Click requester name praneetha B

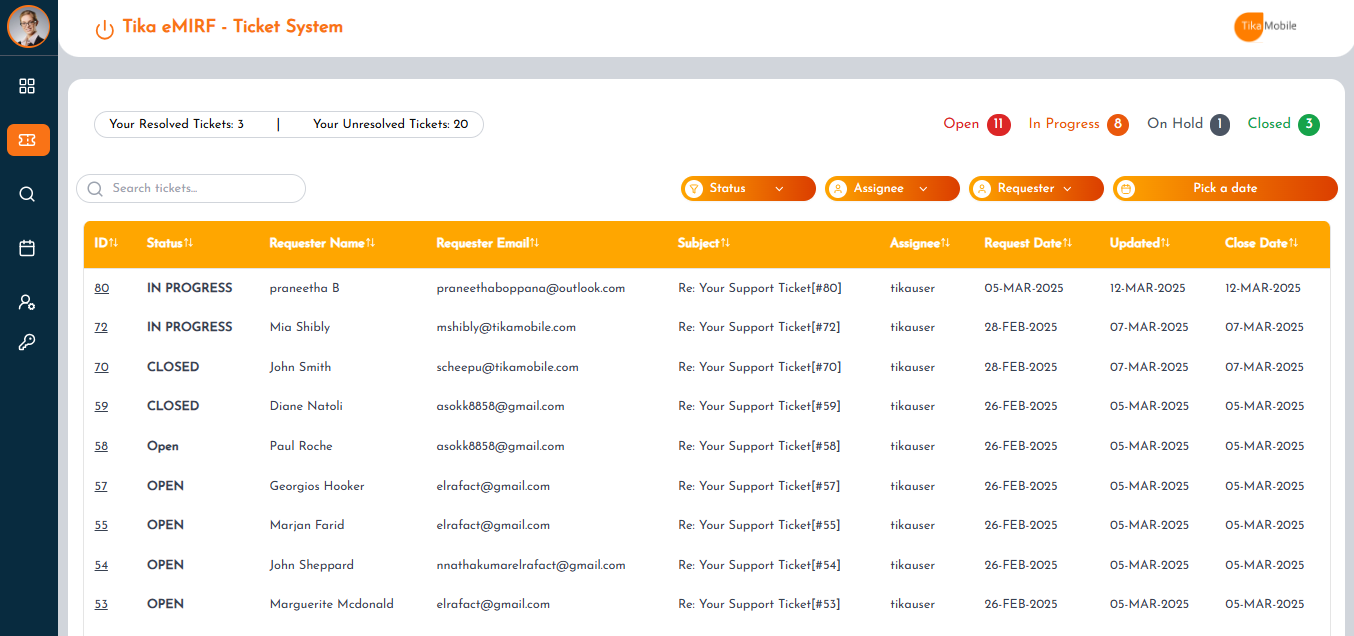305,288
